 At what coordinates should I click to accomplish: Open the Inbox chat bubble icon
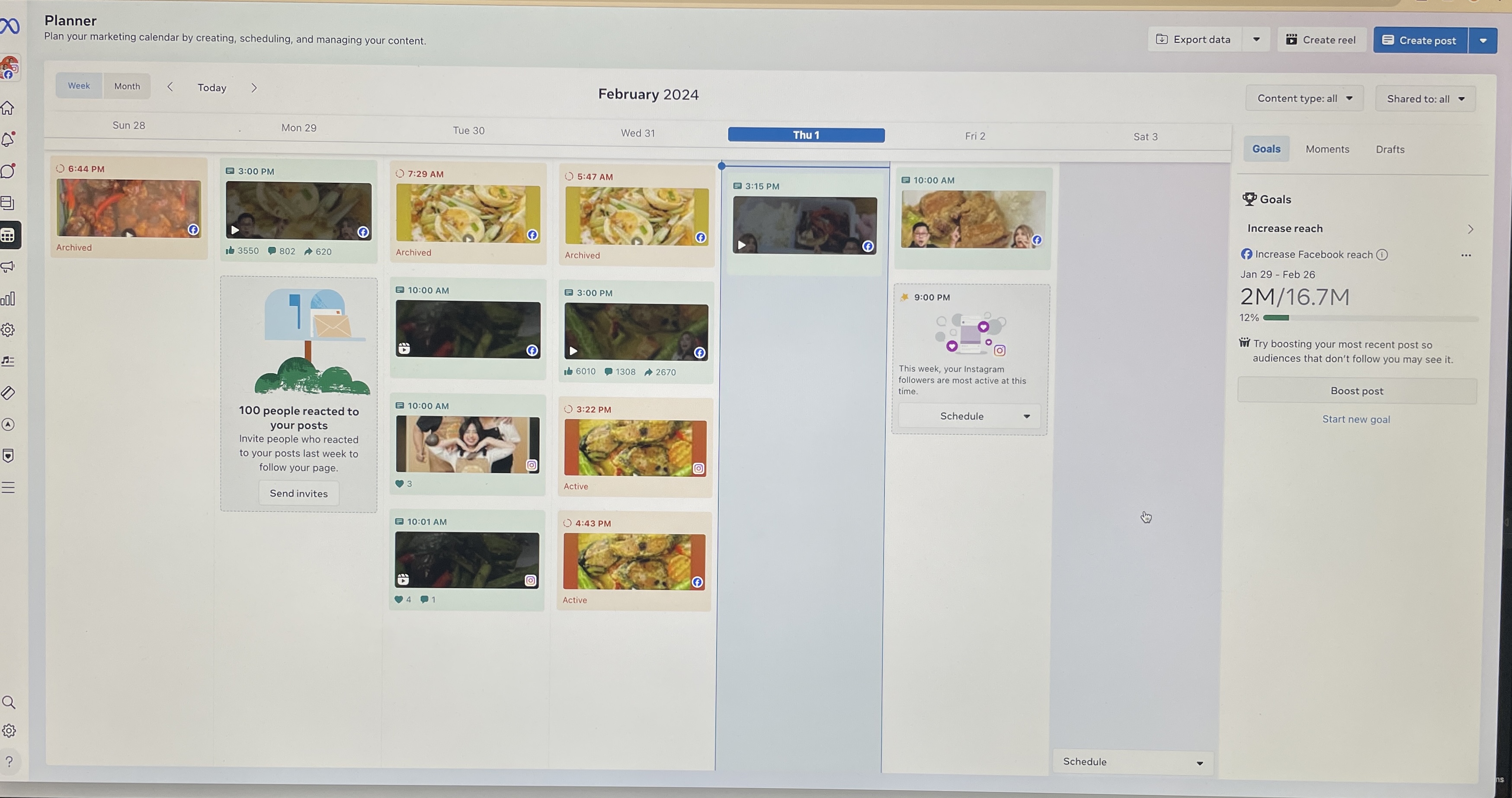point(8,171)
